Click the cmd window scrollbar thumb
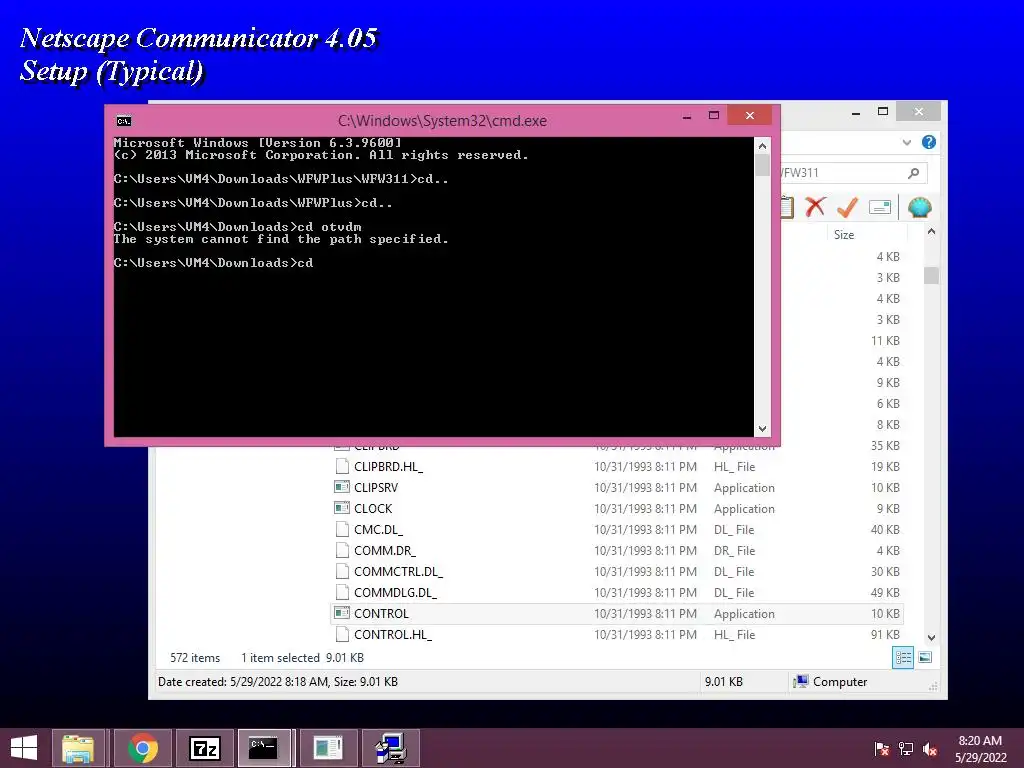Viewport: 1024px width, 768px height. [x=762, y=165]
